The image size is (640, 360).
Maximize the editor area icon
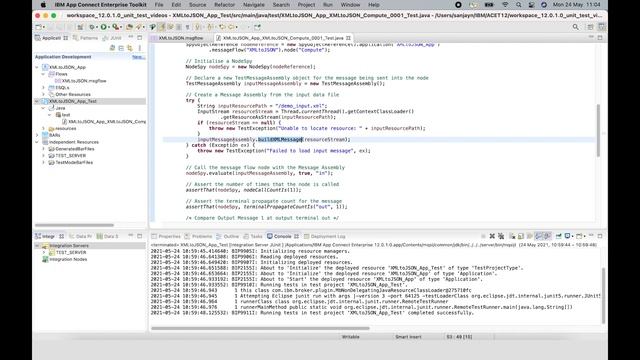600,38
